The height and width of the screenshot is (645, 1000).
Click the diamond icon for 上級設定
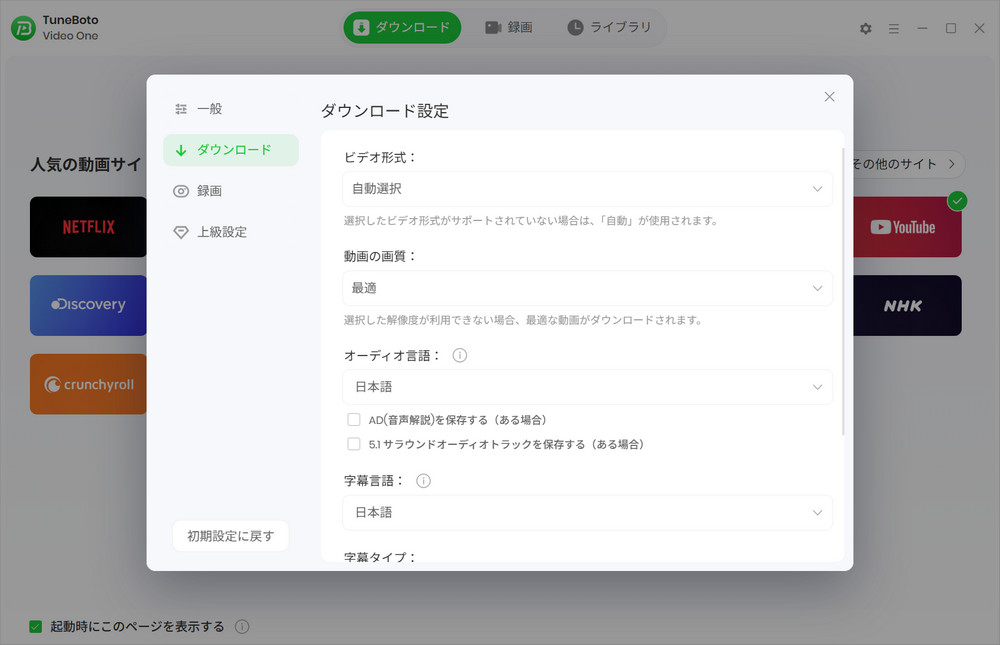tap(181, 232)
